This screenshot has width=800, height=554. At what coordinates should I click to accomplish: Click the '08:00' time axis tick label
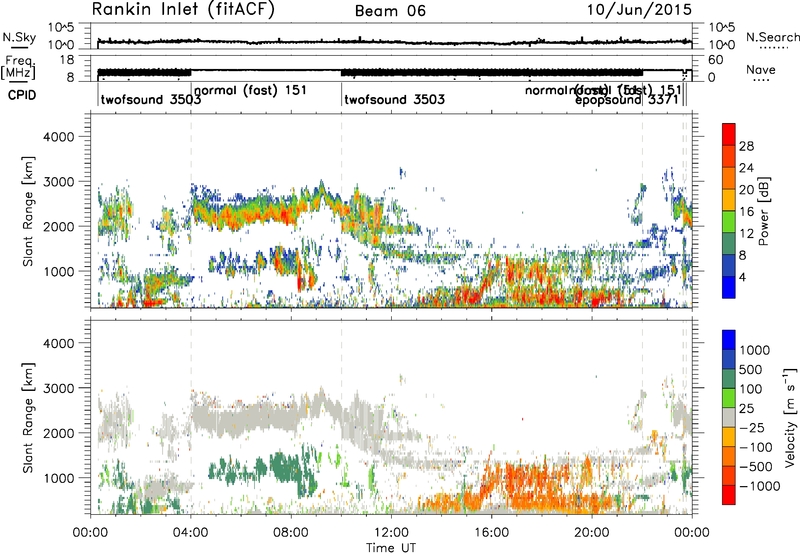[x=290, y=533]
